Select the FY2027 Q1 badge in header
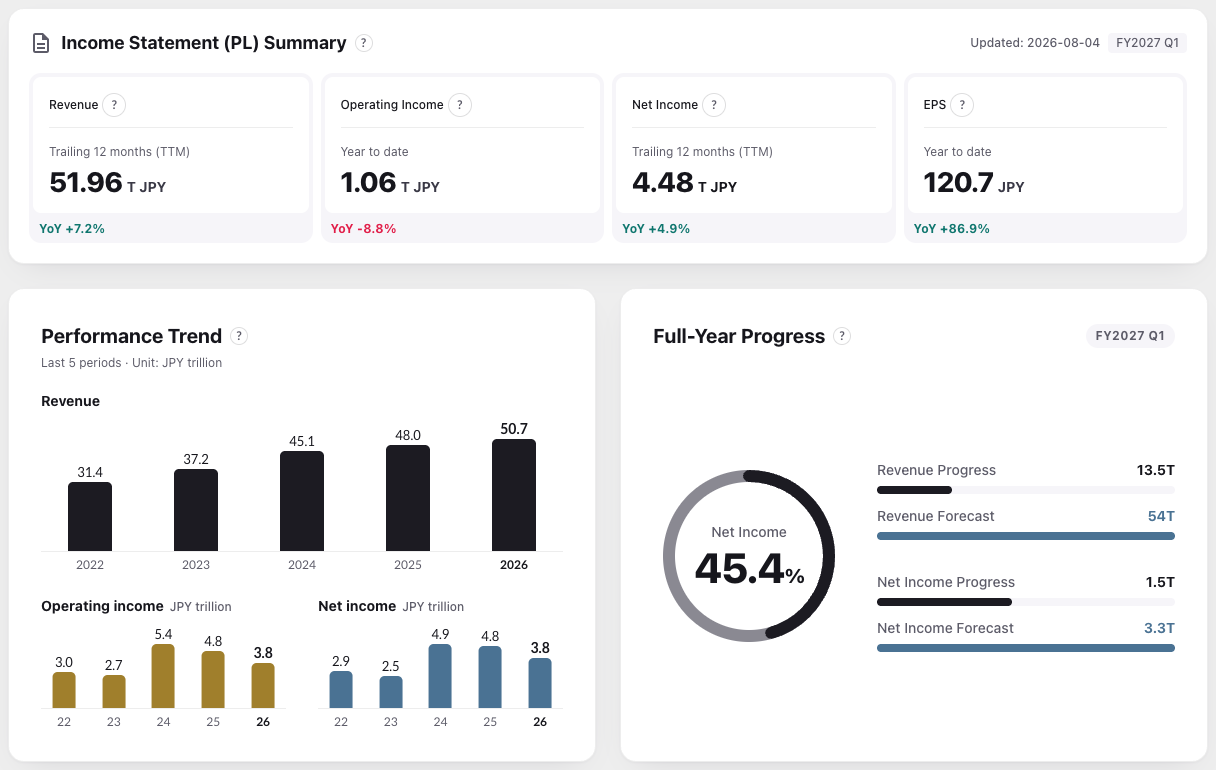 (1146, 43)
